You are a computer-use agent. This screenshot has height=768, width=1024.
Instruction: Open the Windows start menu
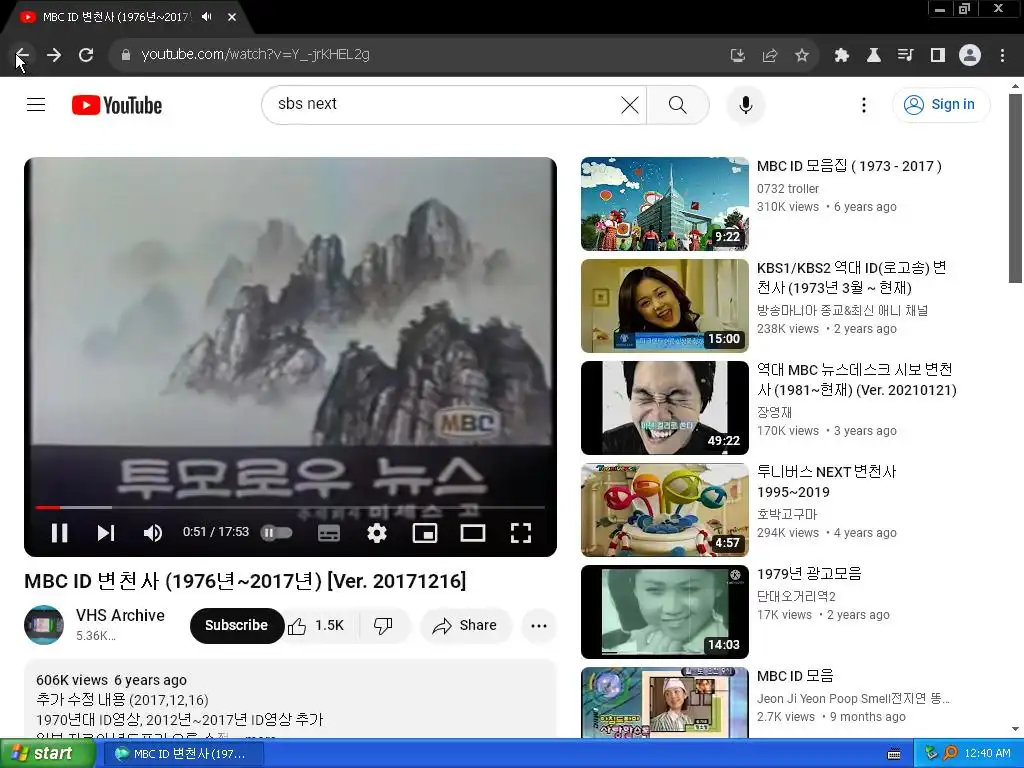pyautogui.click(x=47, y=753)
